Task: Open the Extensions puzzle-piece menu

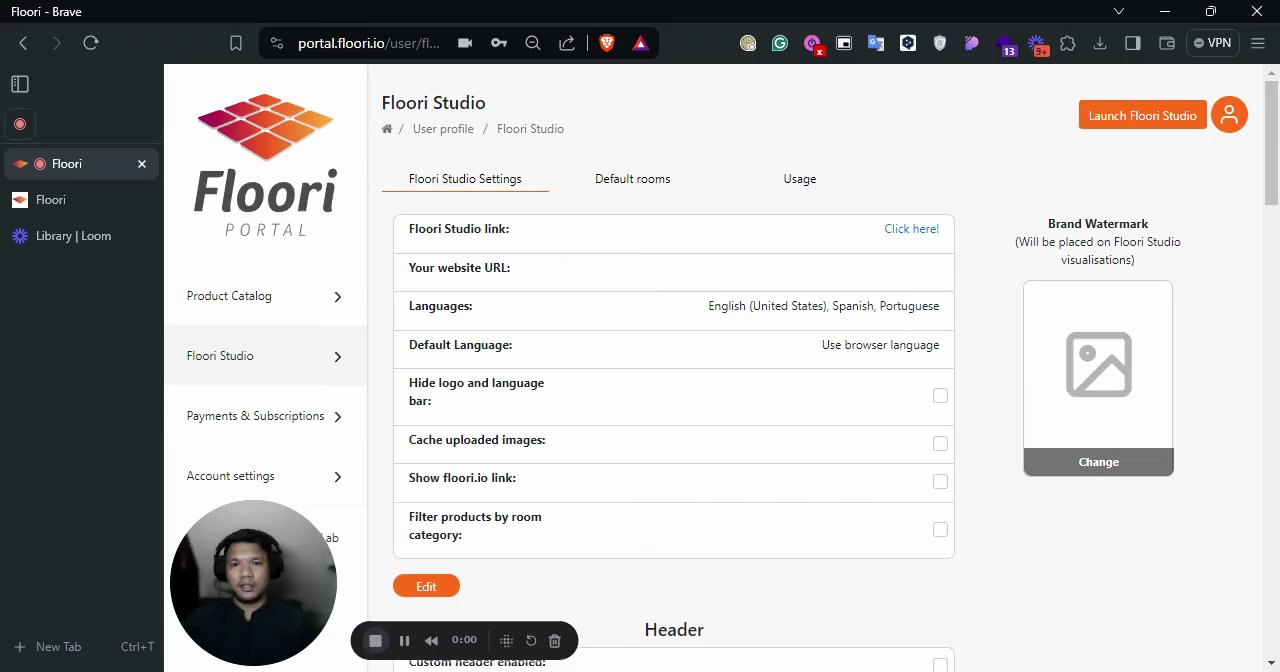Action: coord(1068,43)
